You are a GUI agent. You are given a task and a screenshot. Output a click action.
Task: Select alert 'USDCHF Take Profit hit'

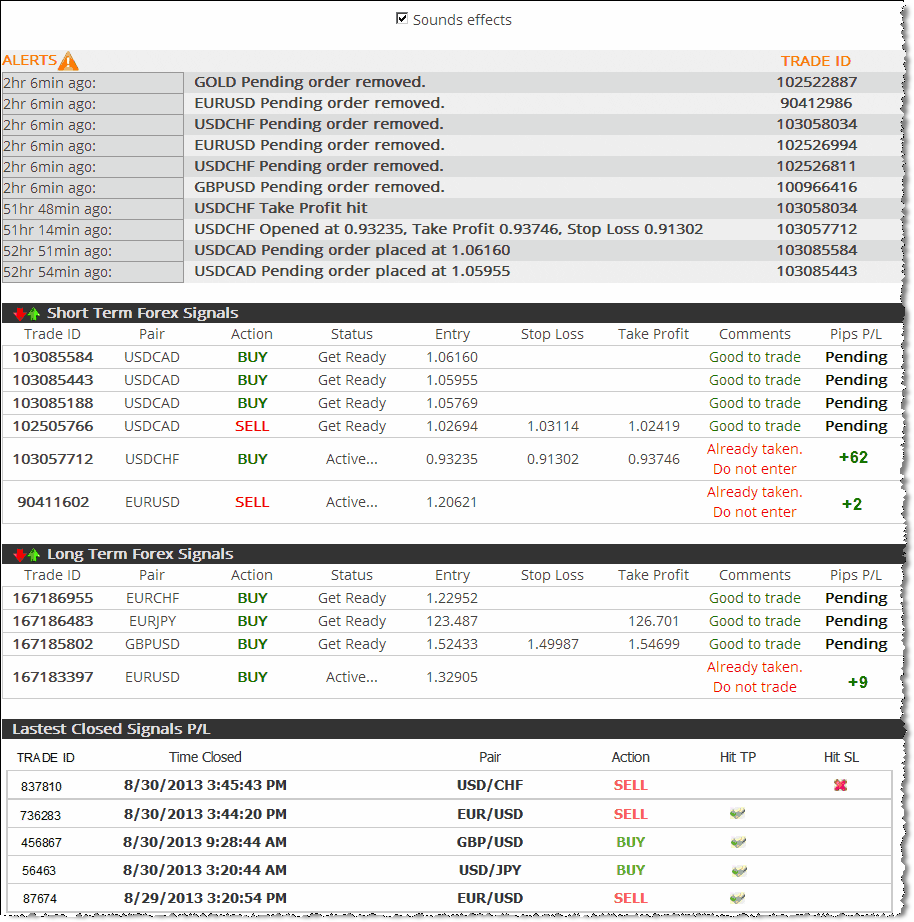[x=281, y=208]
